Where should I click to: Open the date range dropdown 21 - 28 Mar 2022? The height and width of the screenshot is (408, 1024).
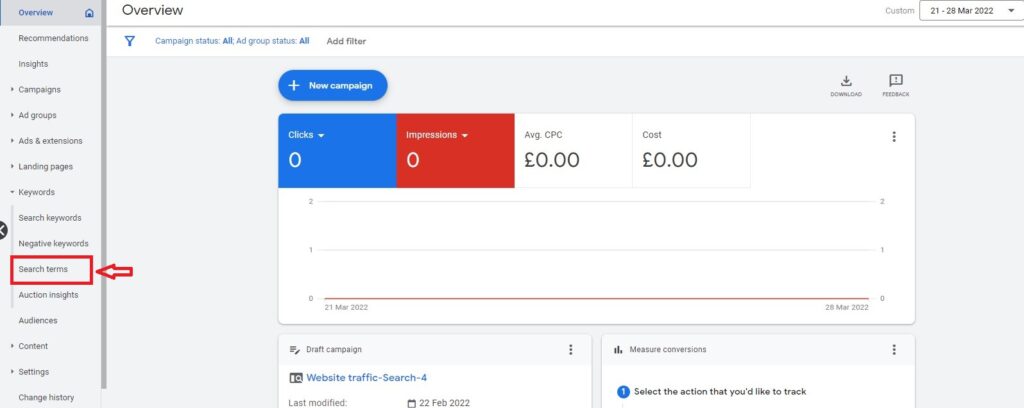[x=971, y=11]
